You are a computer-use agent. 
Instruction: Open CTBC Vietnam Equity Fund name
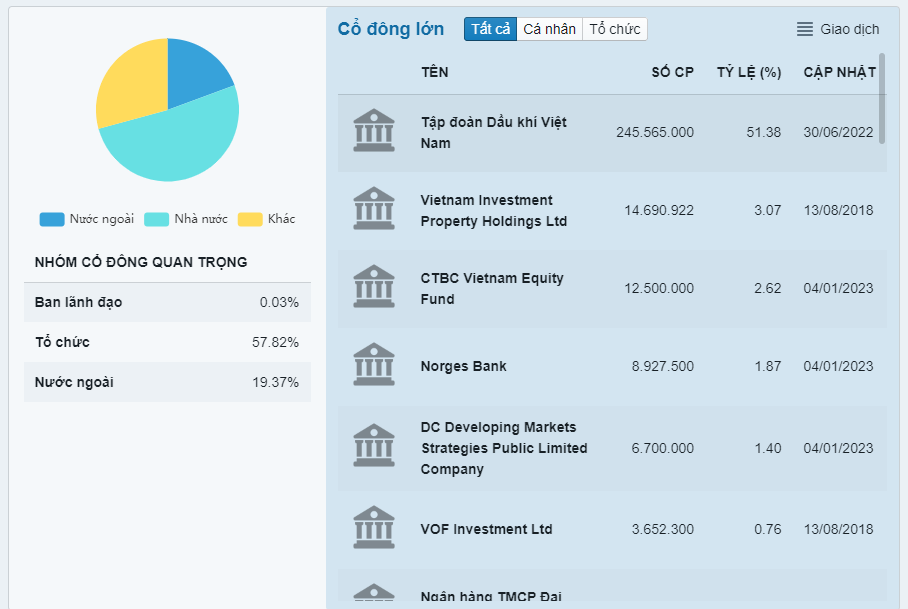pyautogui.click(x=492, y=288)
